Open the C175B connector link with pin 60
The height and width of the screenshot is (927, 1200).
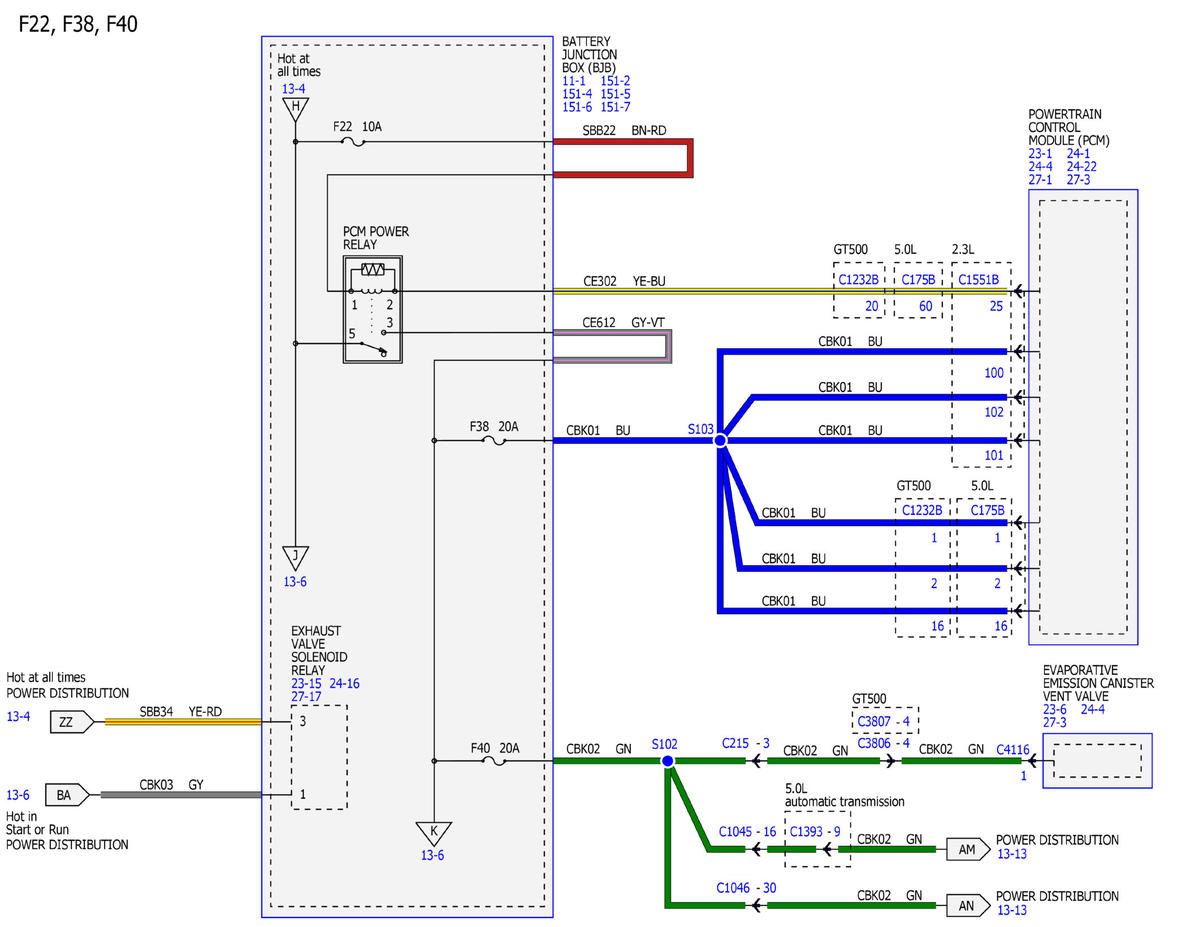[x=918, y=280]
